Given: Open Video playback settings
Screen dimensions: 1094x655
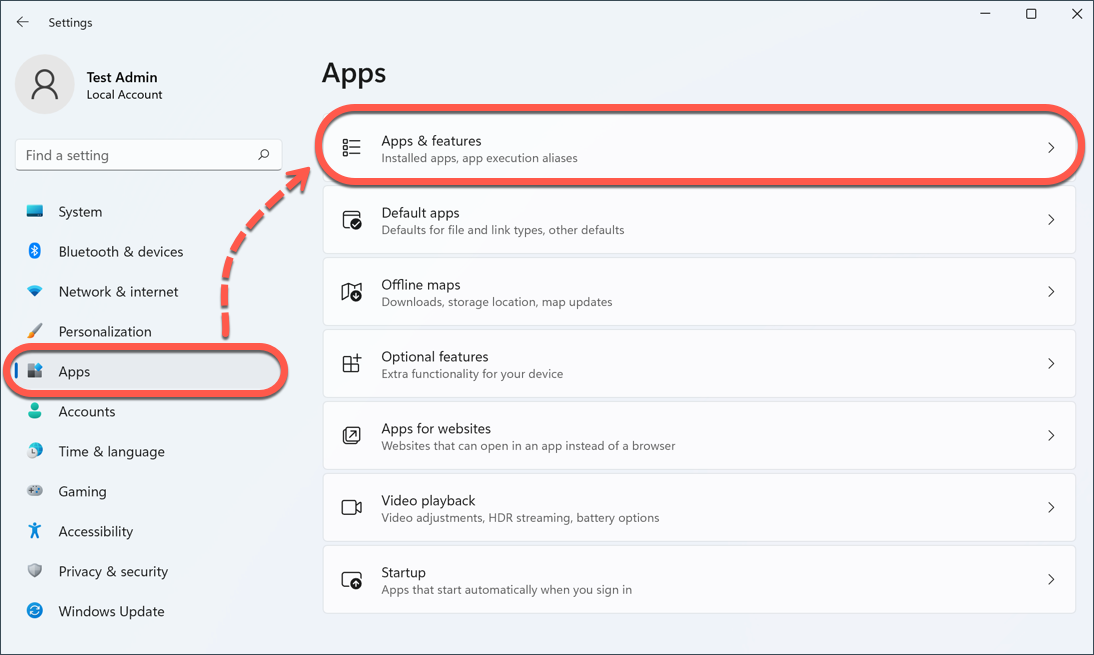Looking at the screenshot, I should point(699,507).
